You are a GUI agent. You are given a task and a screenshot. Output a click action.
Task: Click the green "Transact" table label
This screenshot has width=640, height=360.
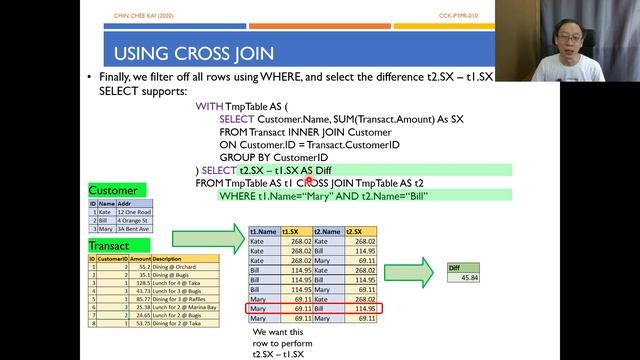pos(119,246)
